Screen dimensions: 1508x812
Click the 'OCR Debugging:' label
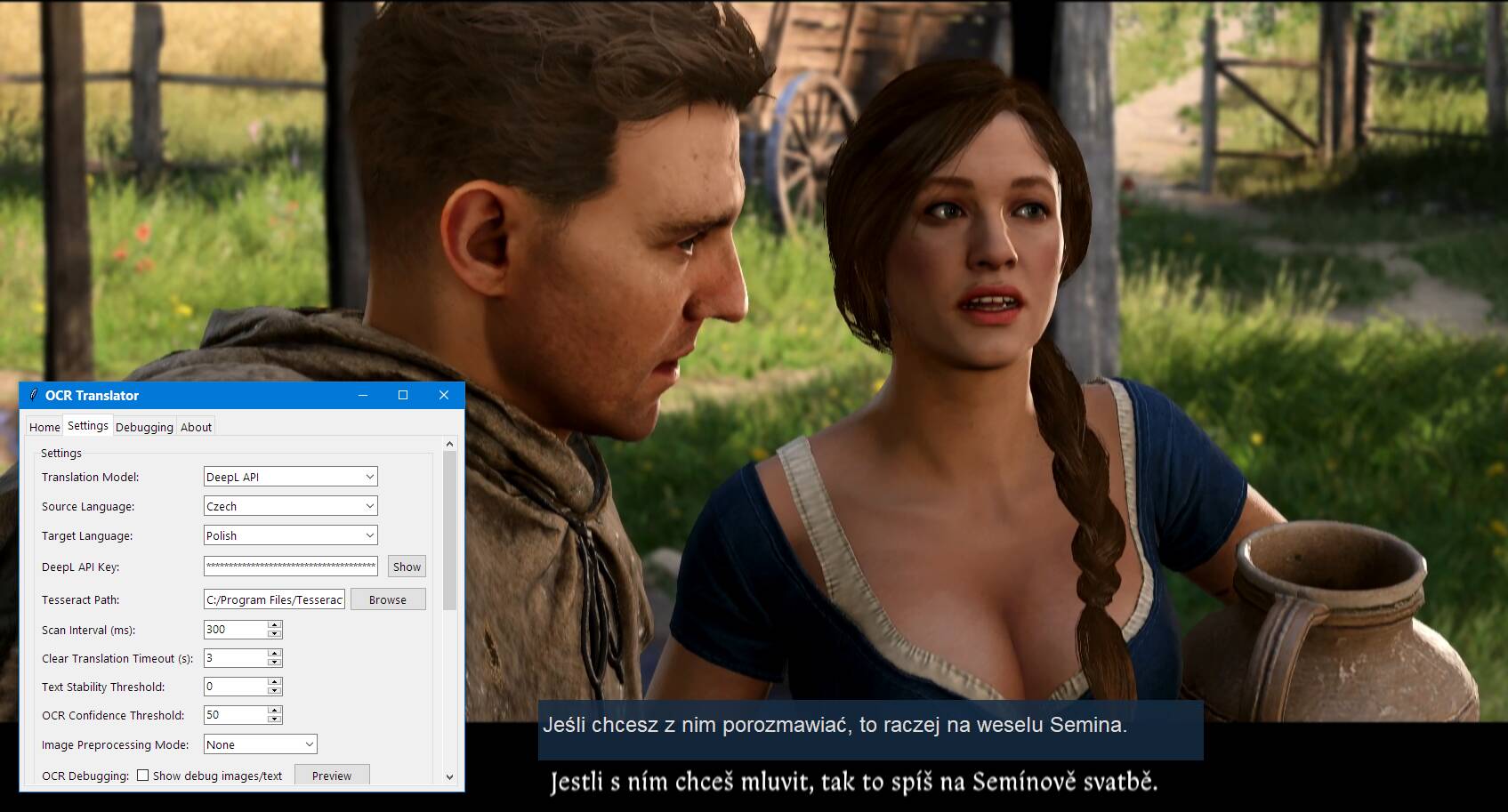point(85,776)
